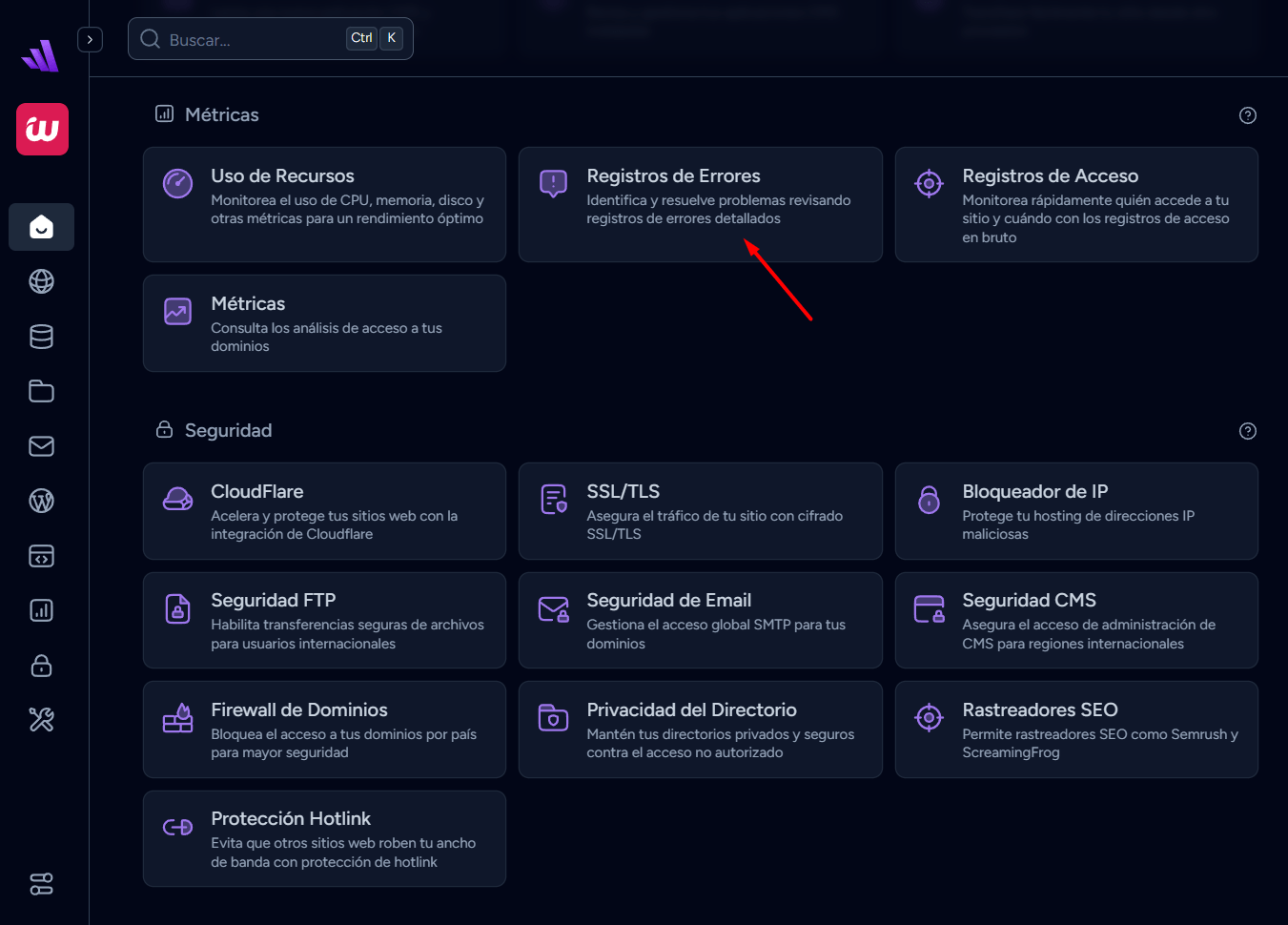This screenshot has width=1288, height=925.
Task: Open Seguridad CMS
Action: (x=1076, y=621)
